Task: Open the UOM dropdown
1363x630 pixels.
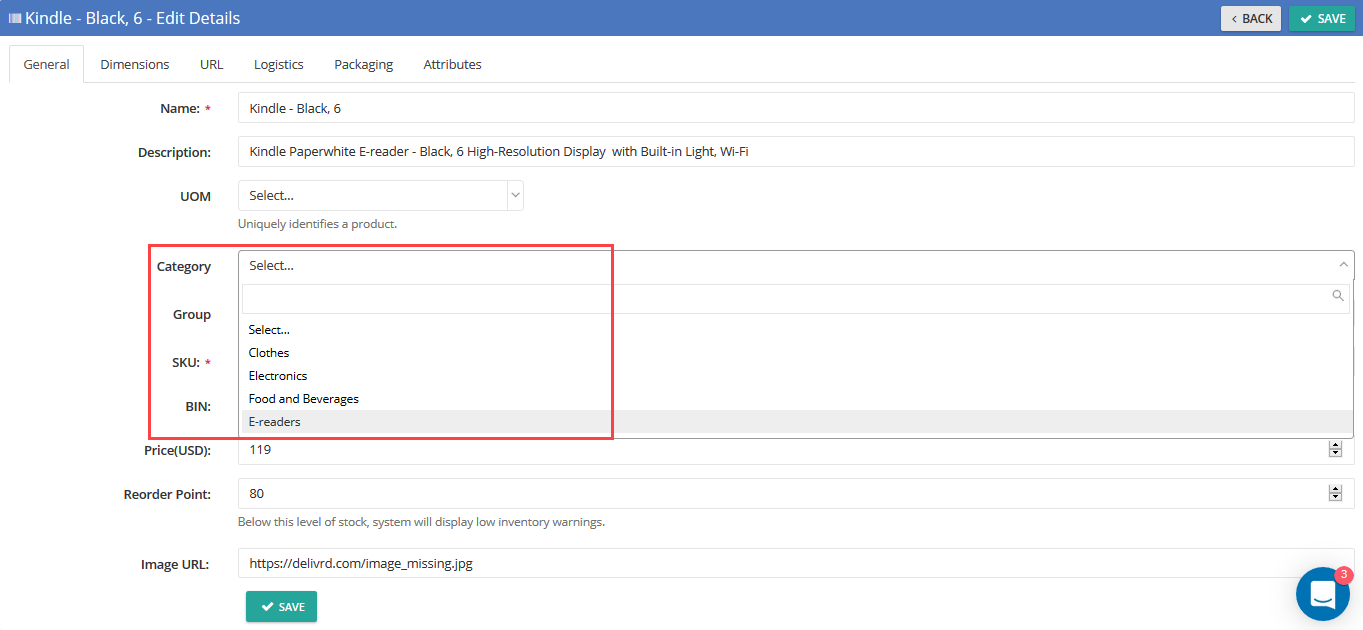Action: pyautogui.click(x=380, y=196)
